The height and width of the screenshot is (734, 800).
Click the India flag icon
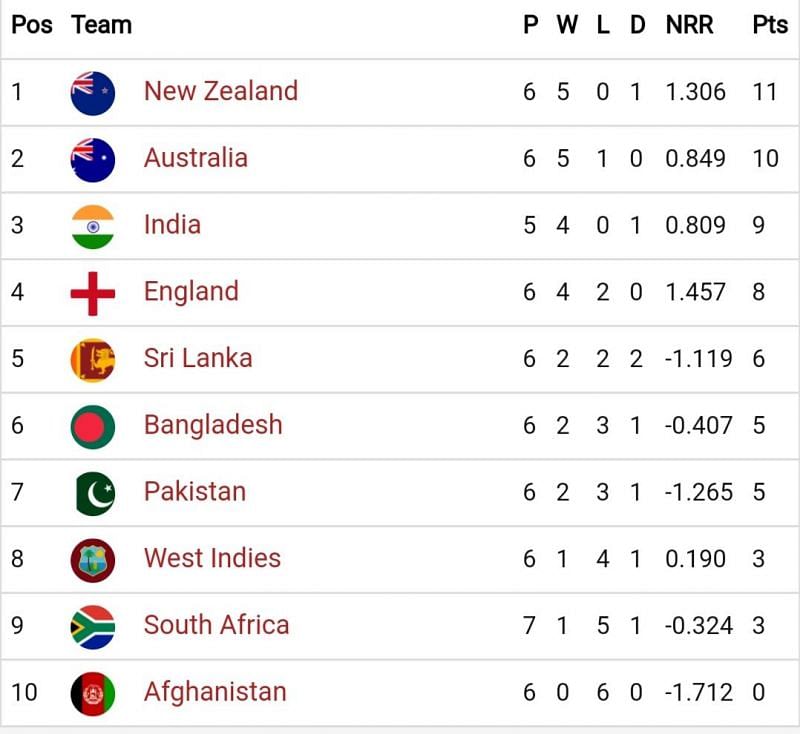coord(93,226)
